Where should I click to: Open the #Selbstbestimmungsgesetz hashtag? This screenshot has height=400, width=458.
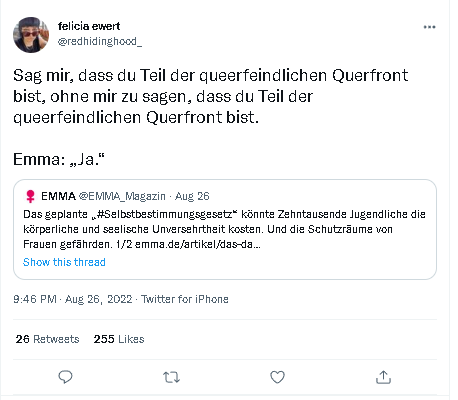166,214
